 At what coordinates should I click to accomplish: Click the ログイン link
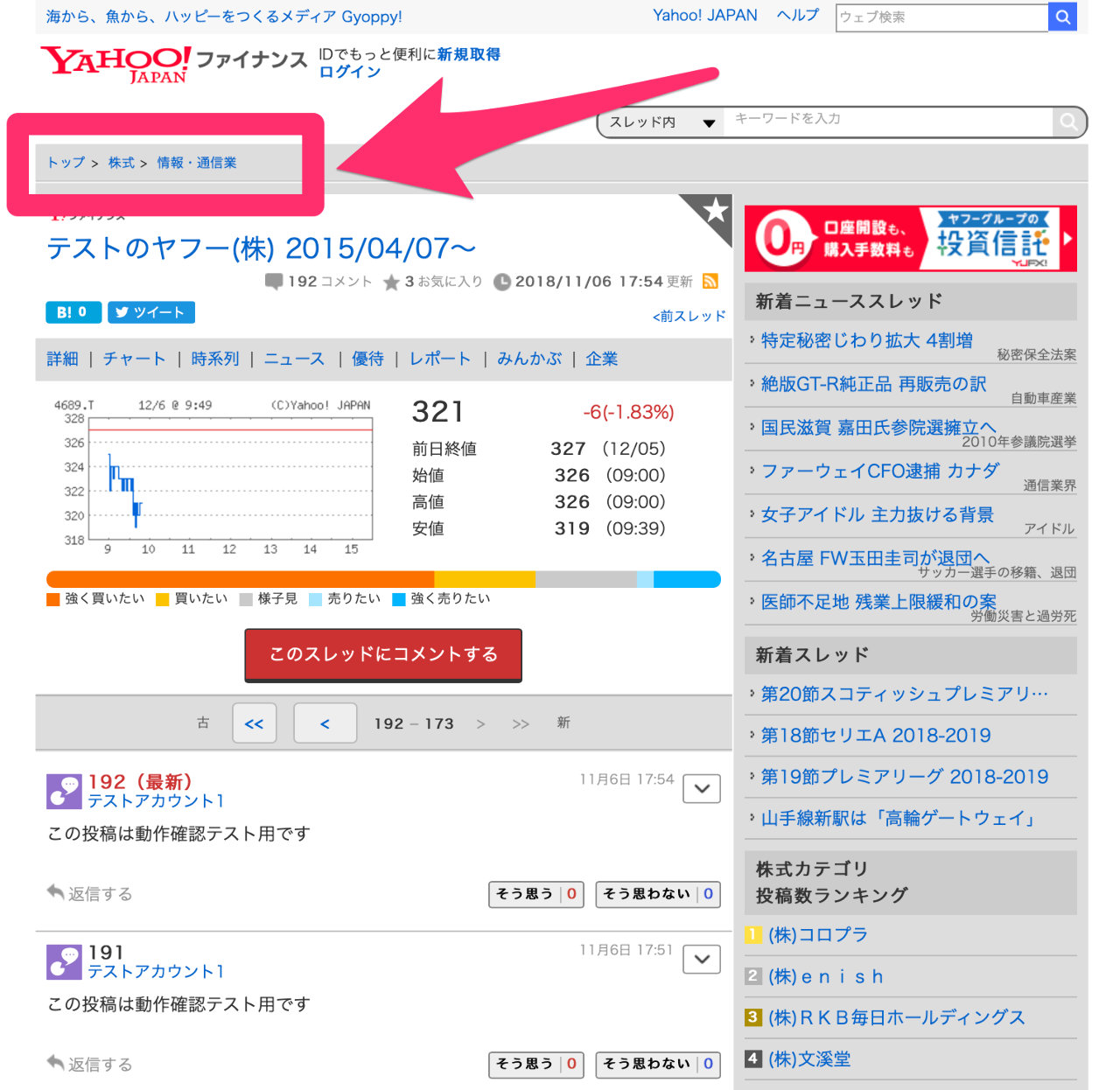click(349, 72)
